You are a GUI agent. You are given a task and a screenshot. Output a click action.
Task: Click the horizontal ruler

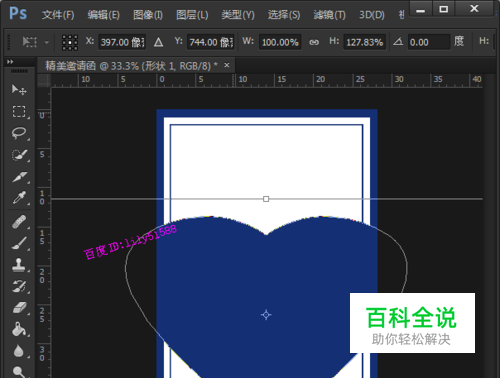(267, 80)
